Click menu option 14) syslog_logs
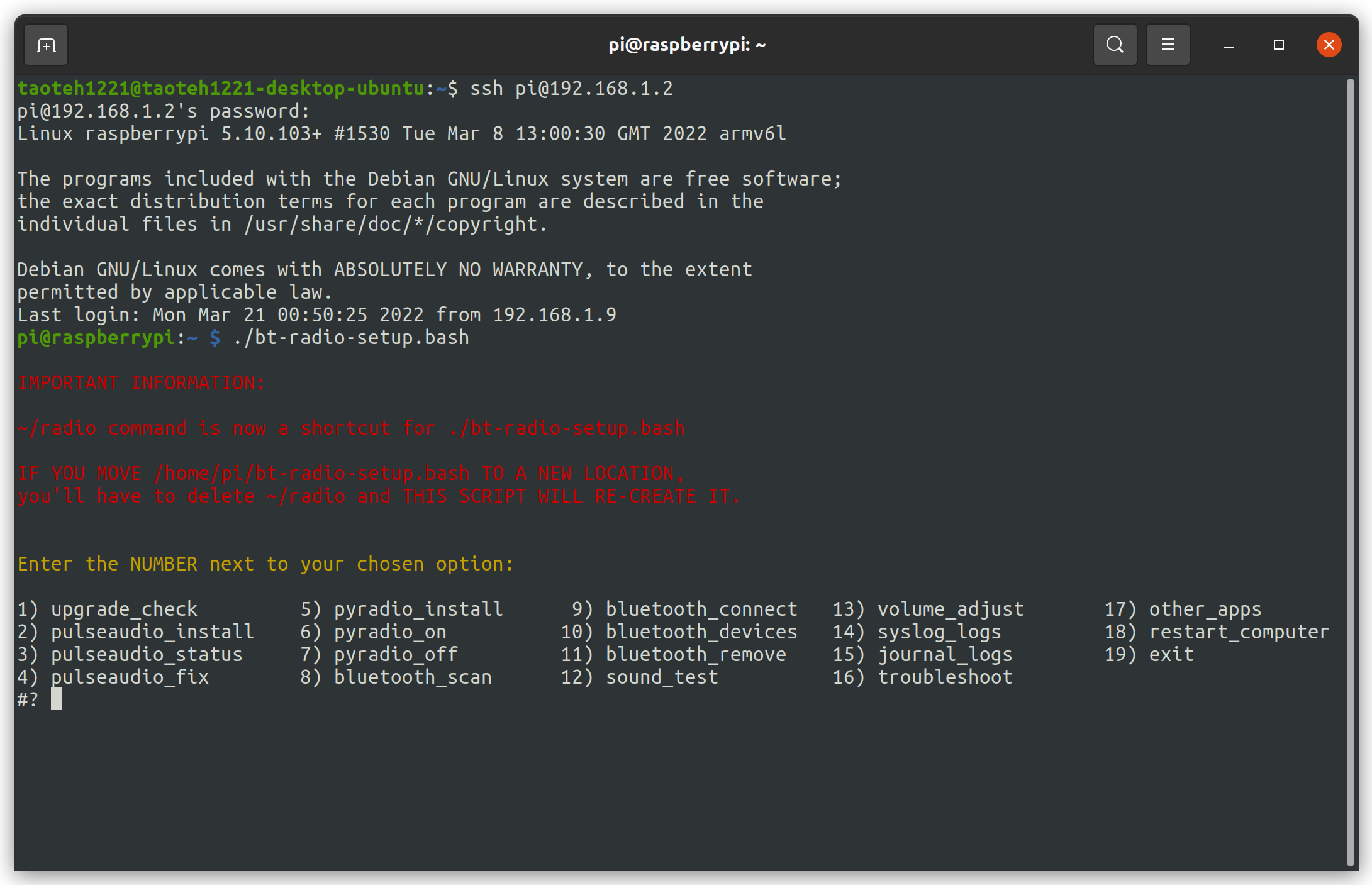1372x885 pixels. pyautogui.click(x=917, y=632)
